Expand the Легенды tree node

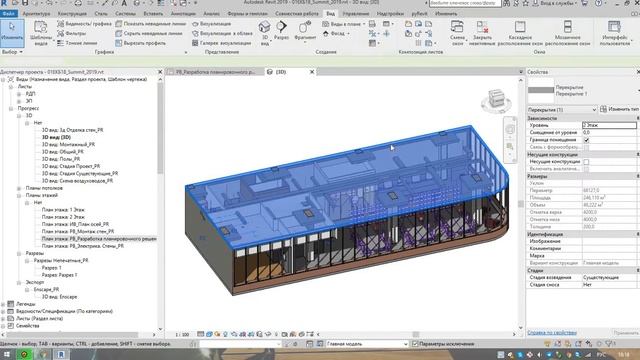(4, 304)
